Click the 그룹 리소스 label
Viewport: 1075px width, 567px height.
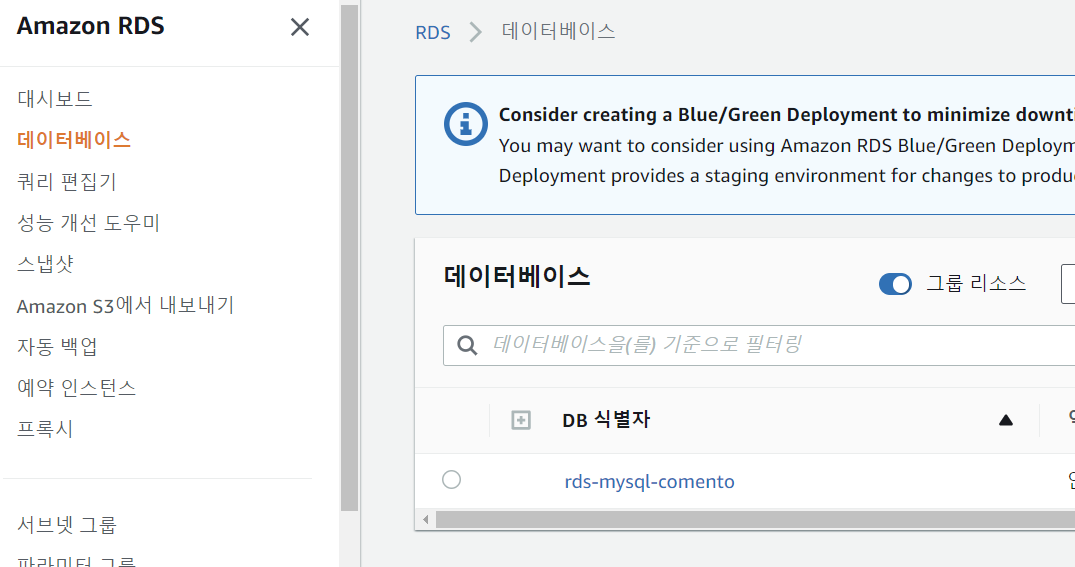(x=976, y=283)
